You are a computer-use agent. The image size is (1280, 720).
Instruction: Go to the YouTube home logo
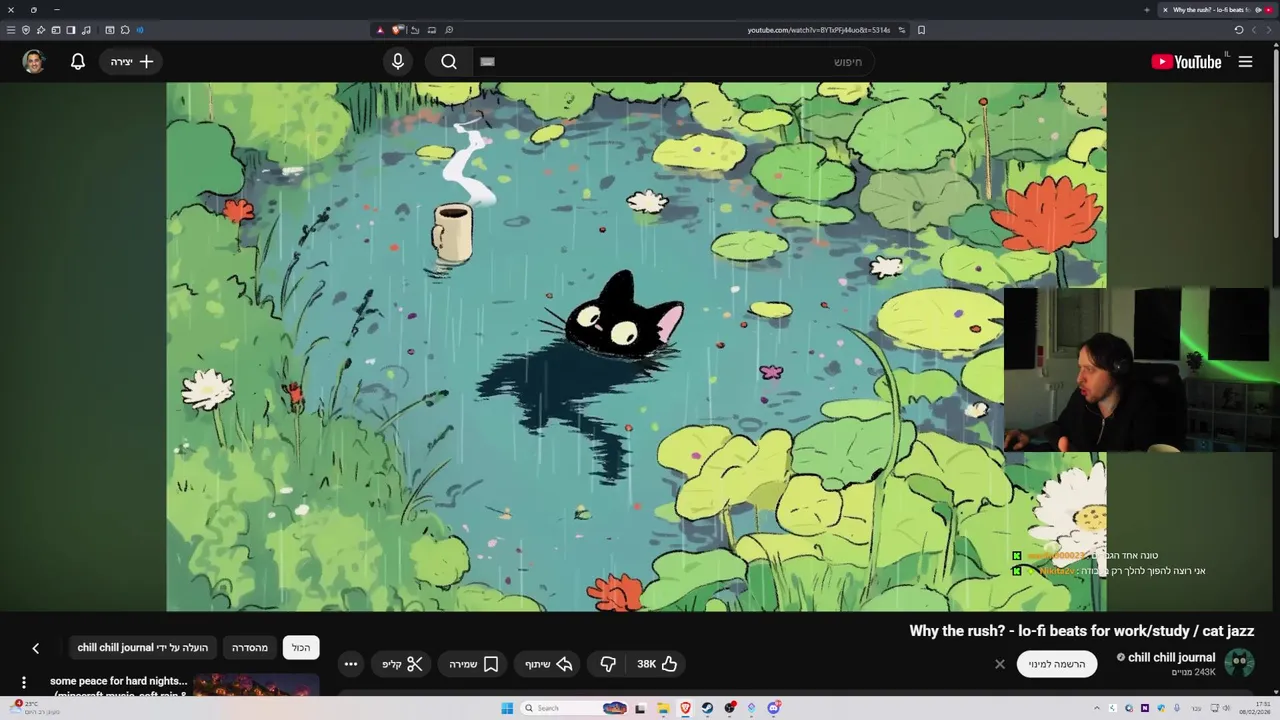[x=1187, y=61]
